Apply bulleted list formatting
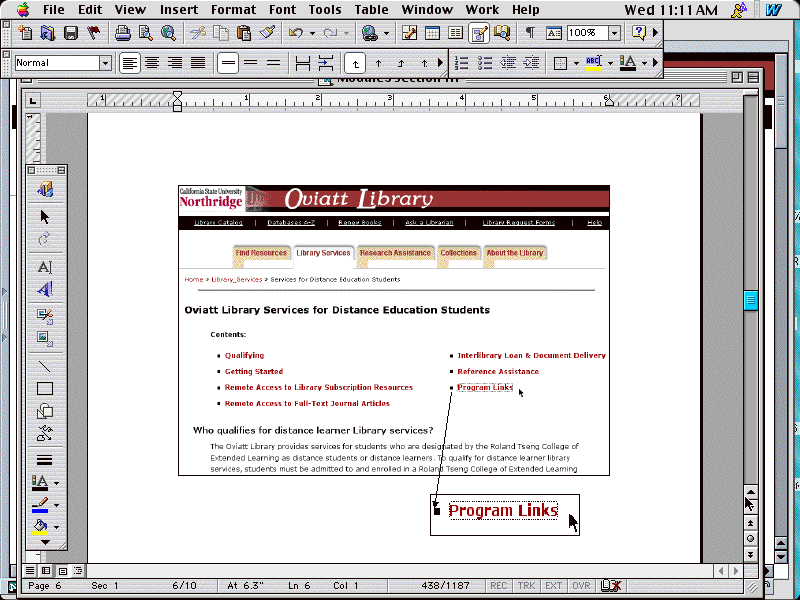The width and height of the screenshot is (800, 600). tap(485, 63)
